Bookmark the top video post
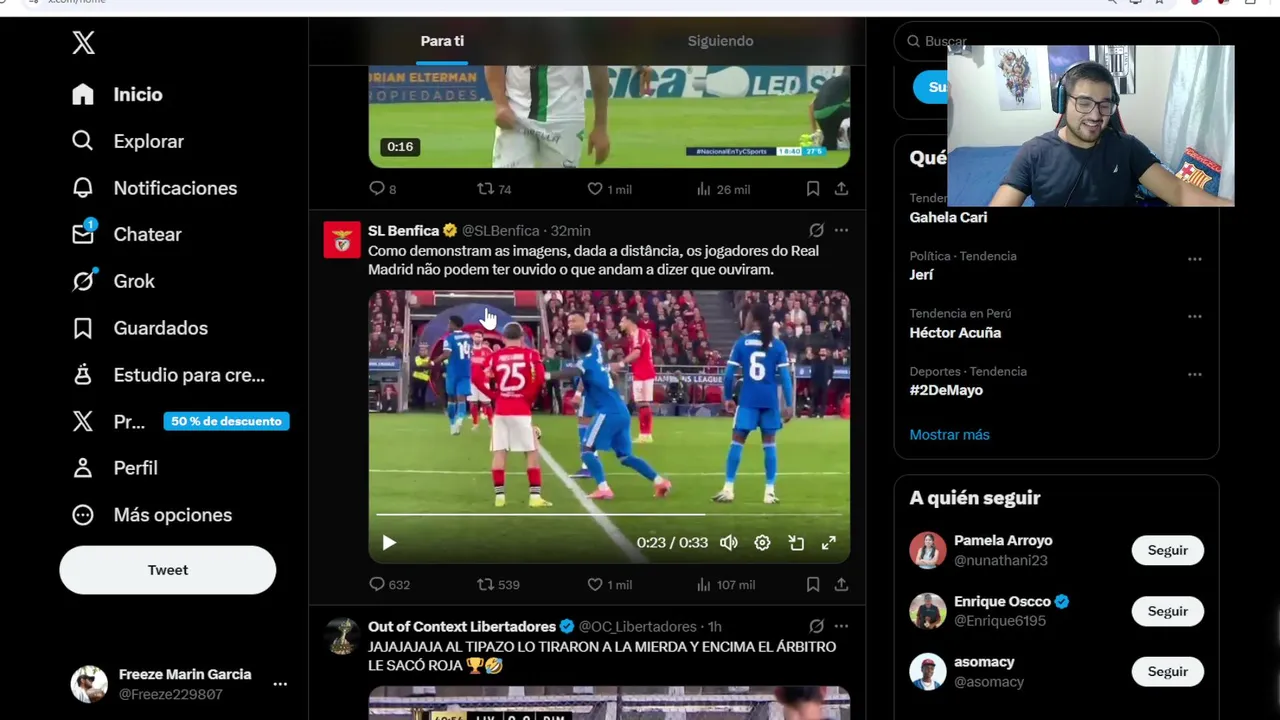The width and height of the screenshot is (1280, 720). coord(813,189)
